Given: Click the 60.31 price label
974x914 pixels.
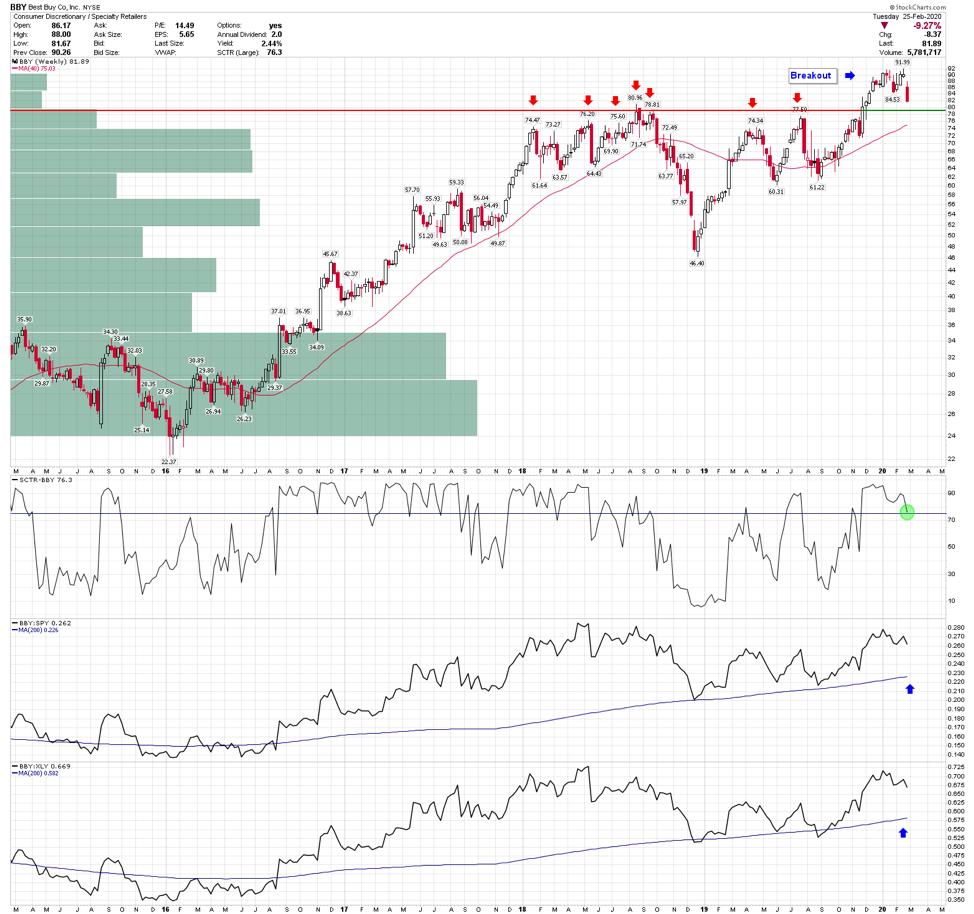Looking at the screenshot, I should coord(776,191).
